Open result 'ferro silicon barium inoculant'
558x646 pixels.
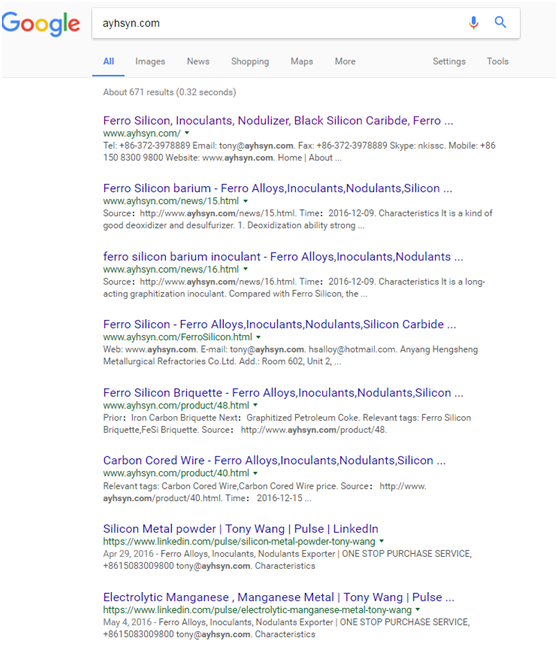coord(283,257)
